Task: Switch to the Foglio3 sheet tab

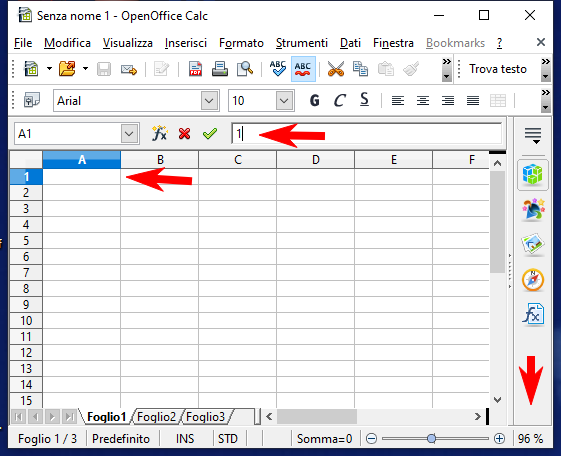Action: click(205, 417)
